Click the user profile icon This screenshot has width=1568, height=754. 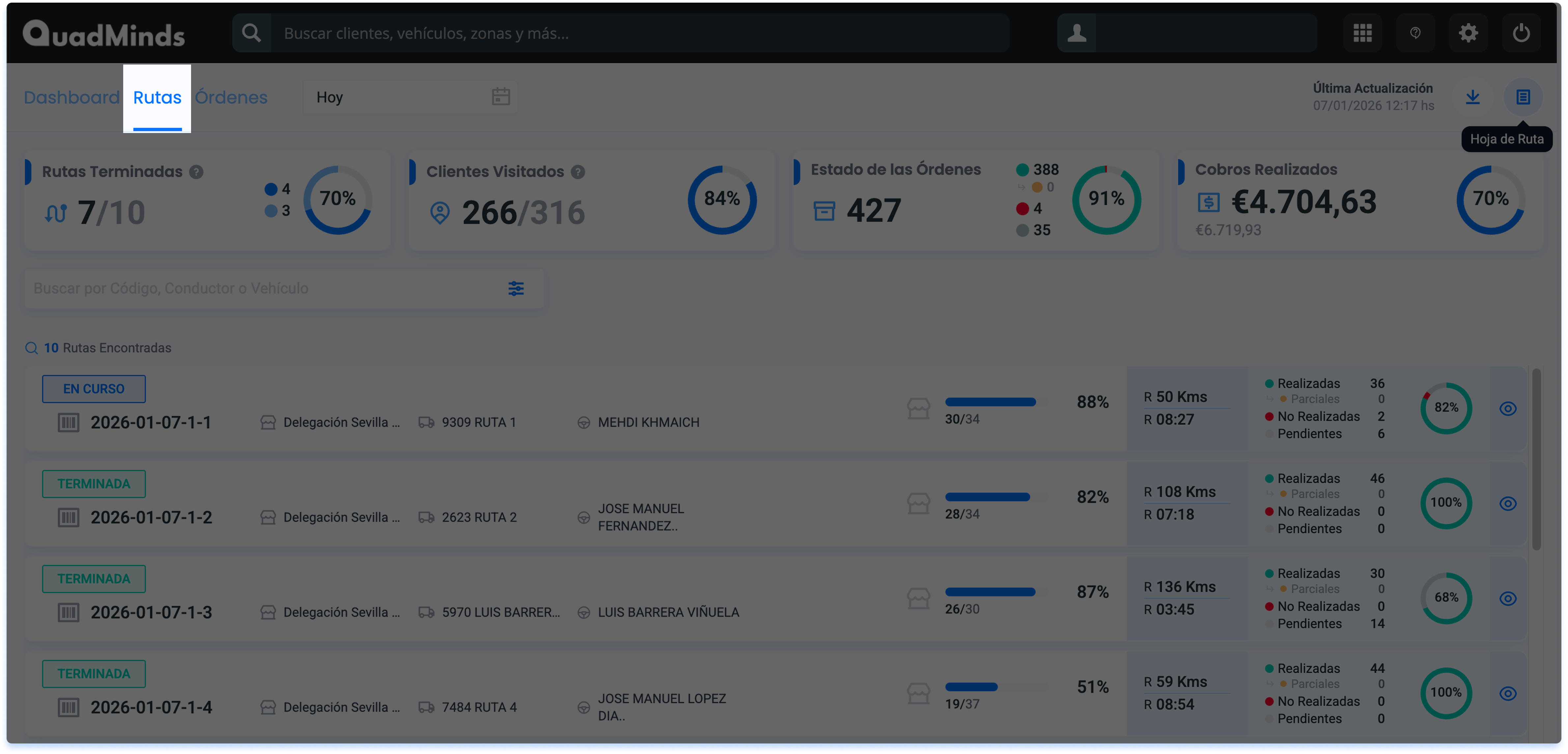[1076, 33]
